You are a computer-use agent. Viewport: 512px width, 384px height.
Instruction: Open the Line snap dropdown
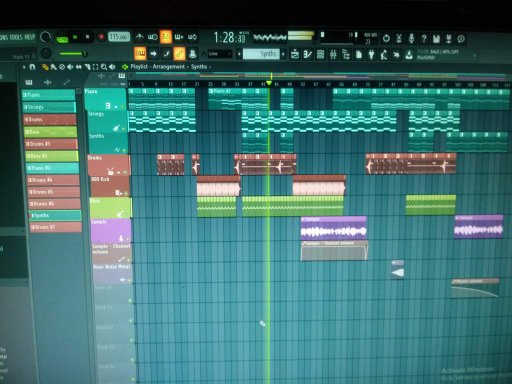coord(220,54)
